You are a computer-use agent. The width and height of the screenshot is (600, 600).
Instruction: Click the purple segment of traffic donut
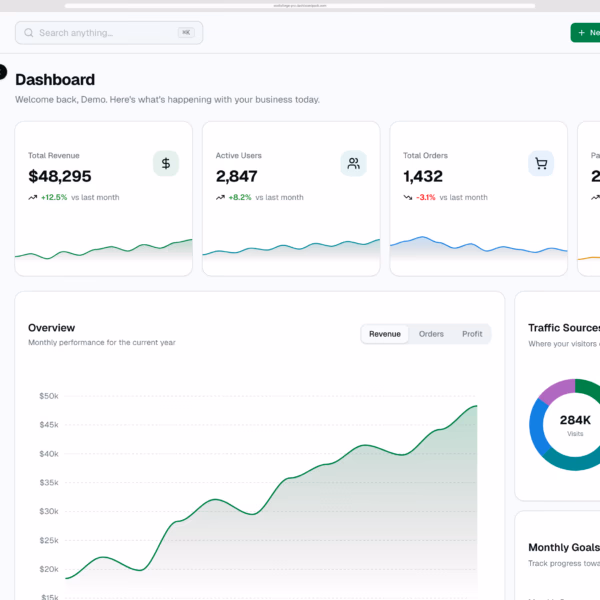[x=557, y=391]
